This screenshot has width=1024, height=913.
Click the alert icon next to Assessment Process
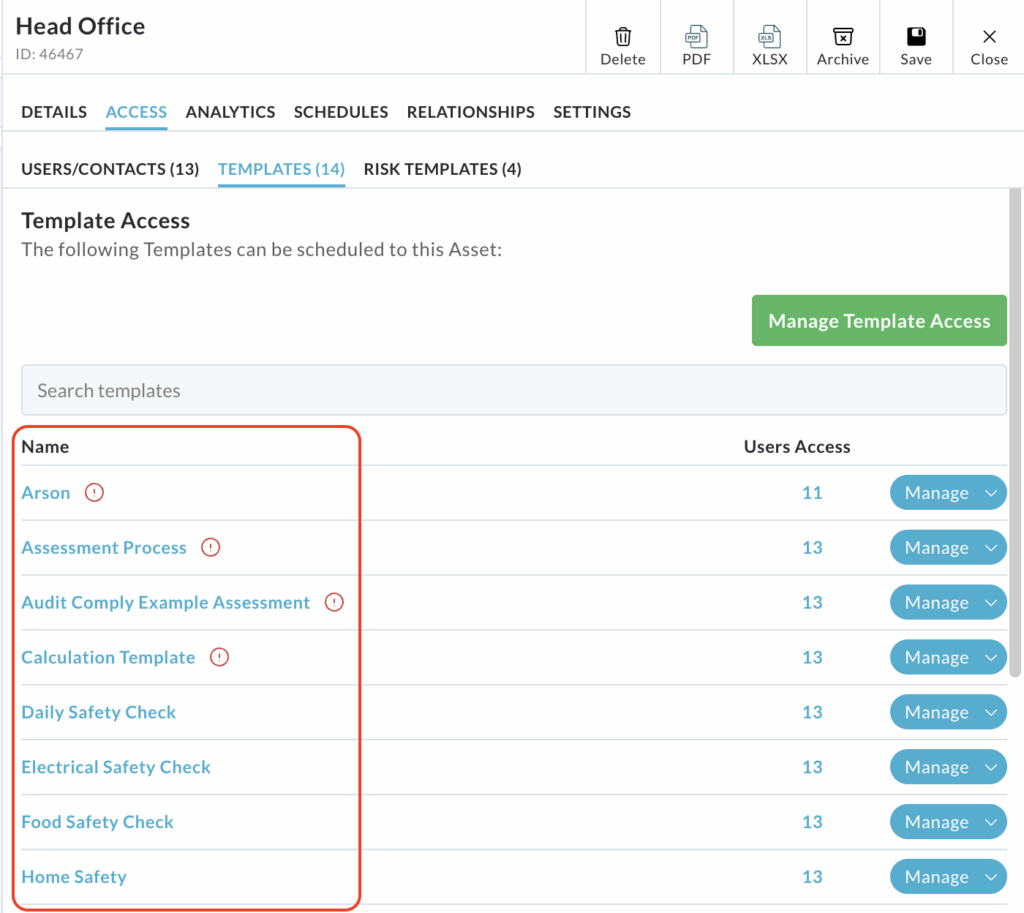point(210,548)
